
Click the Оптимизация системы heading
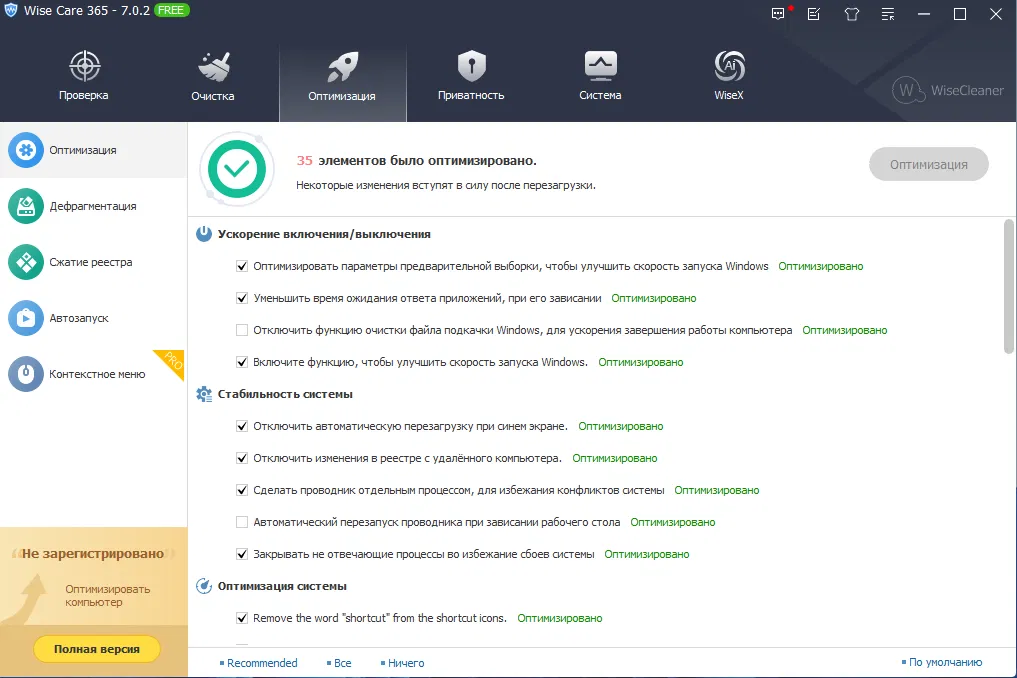[x=282, y=586]
